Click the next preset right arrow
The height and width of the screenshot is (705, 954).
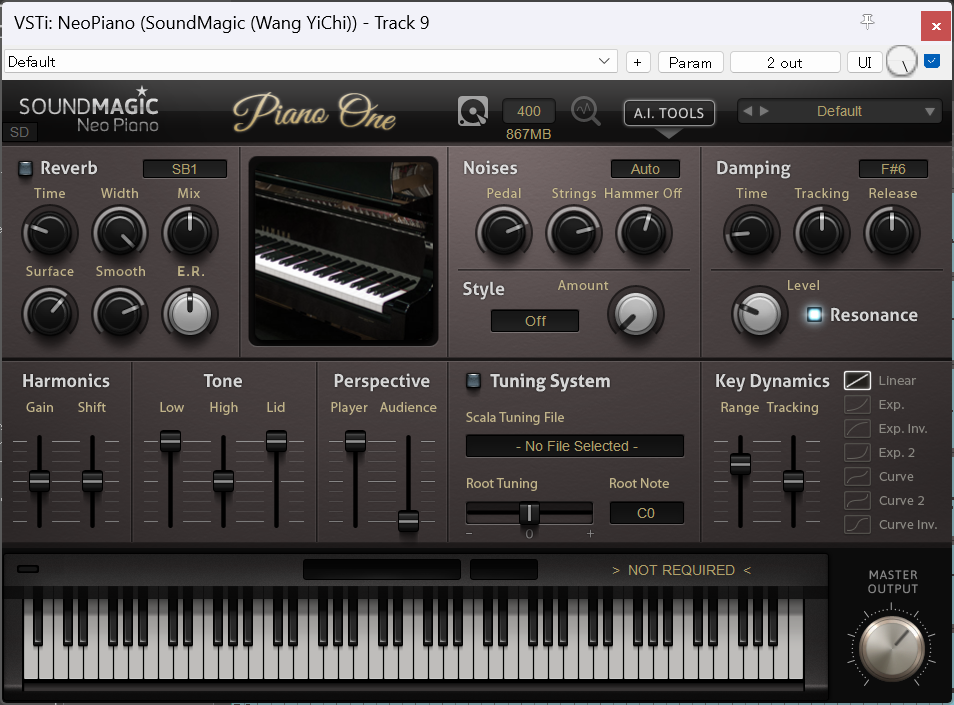[x=764, y=111]
